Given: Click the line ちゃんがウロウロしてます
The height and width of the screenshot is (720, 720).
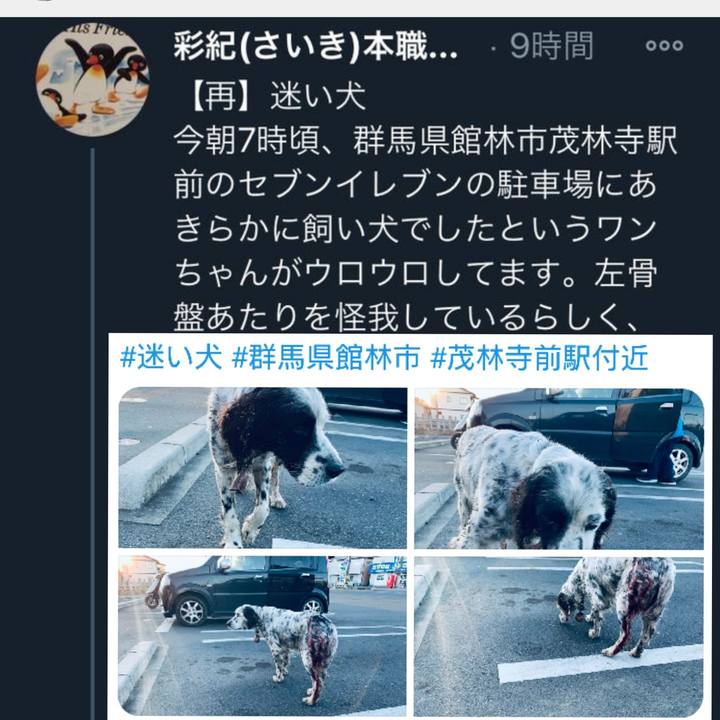Looking at the screenshot, I should (415, 274).
